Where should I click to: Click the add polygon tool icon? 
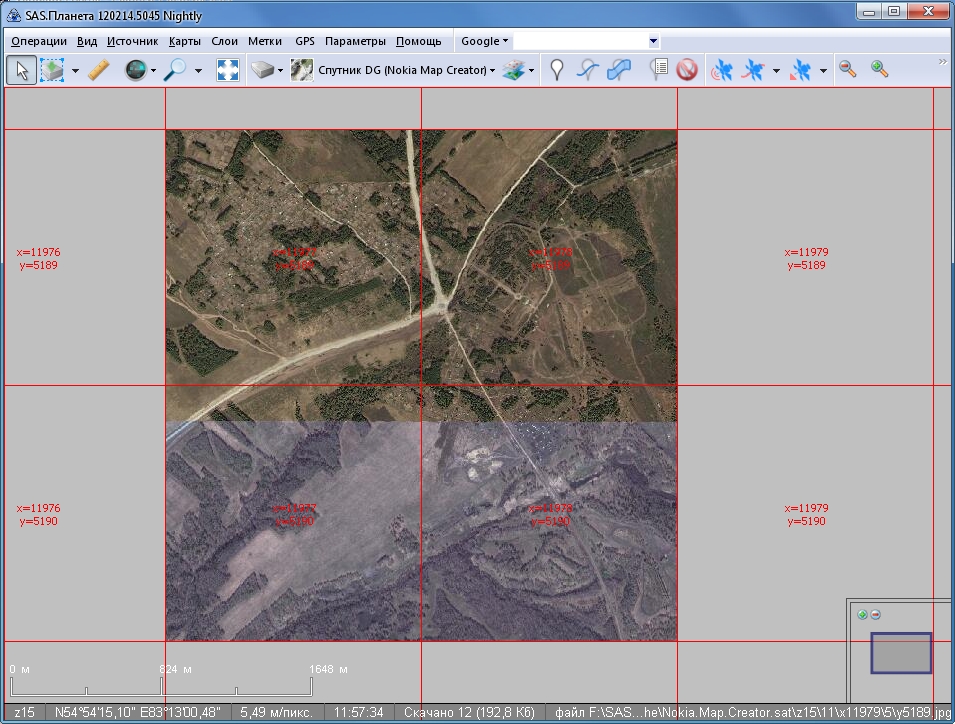(x=620, y=70)
